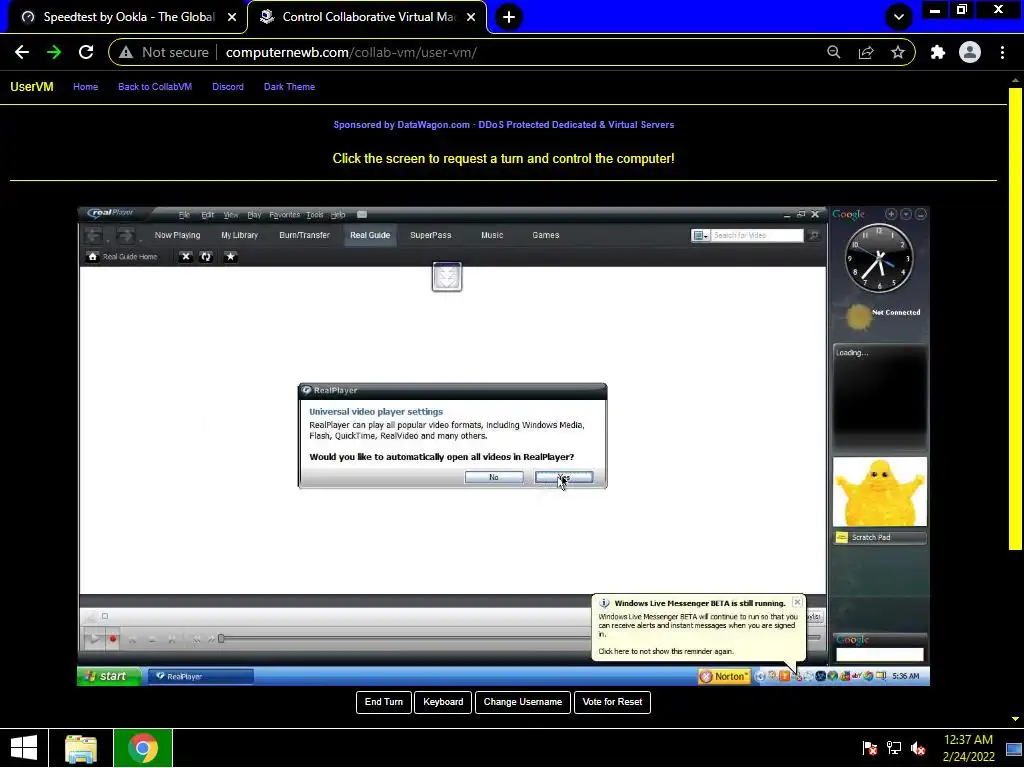Screen dimensions: 1024x768
Task: Click the playback seek slider handle
Action: point(221,638)
